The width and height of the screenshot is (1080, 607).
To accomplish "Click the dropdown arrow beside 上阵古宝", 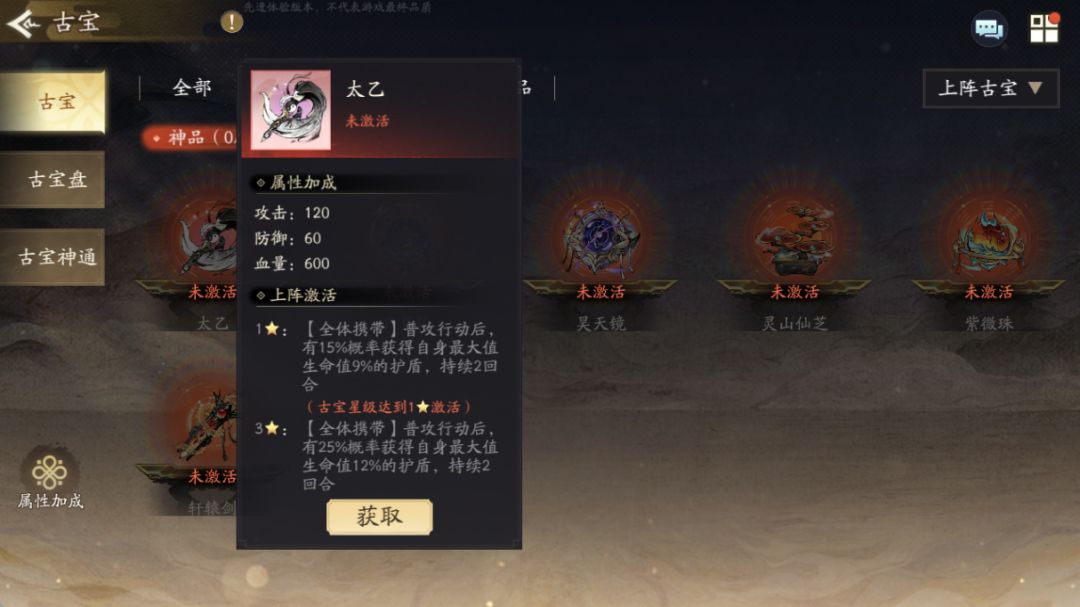I will 1035,88.
